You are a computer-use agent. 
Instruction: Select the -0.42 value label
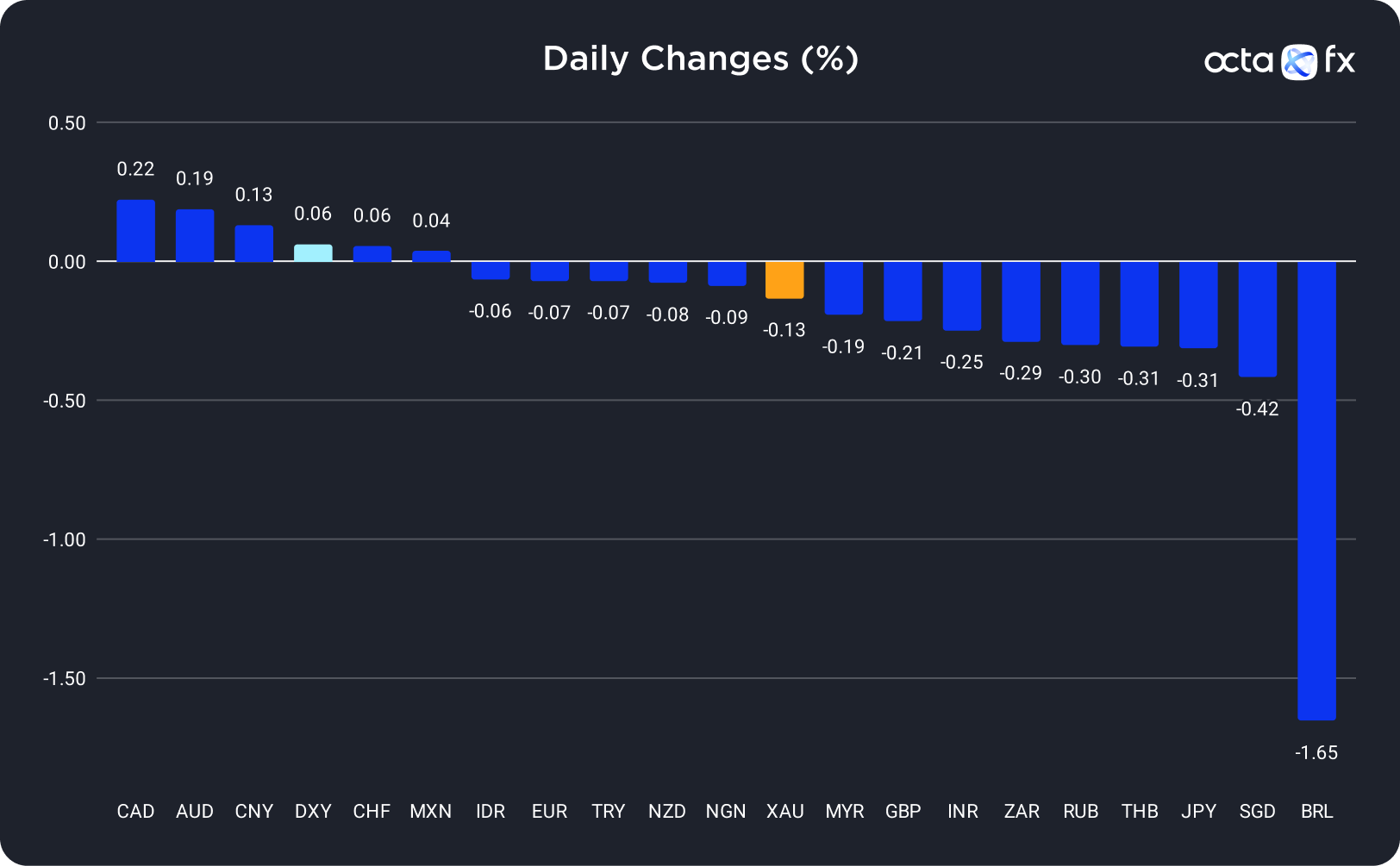tap(1257, 409)
